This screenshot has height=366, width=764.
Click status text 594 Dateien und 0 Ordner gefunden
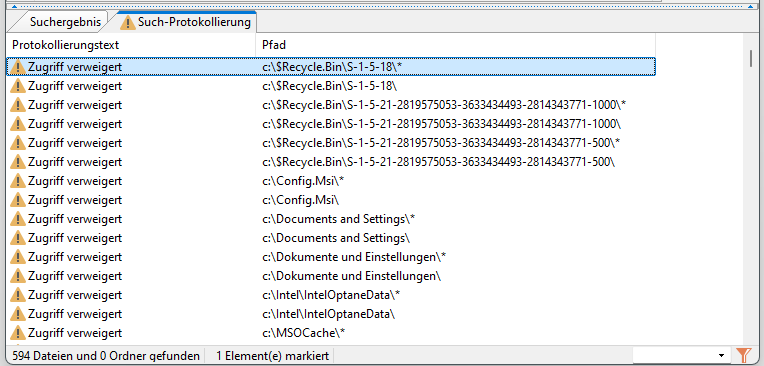(106, 356)
